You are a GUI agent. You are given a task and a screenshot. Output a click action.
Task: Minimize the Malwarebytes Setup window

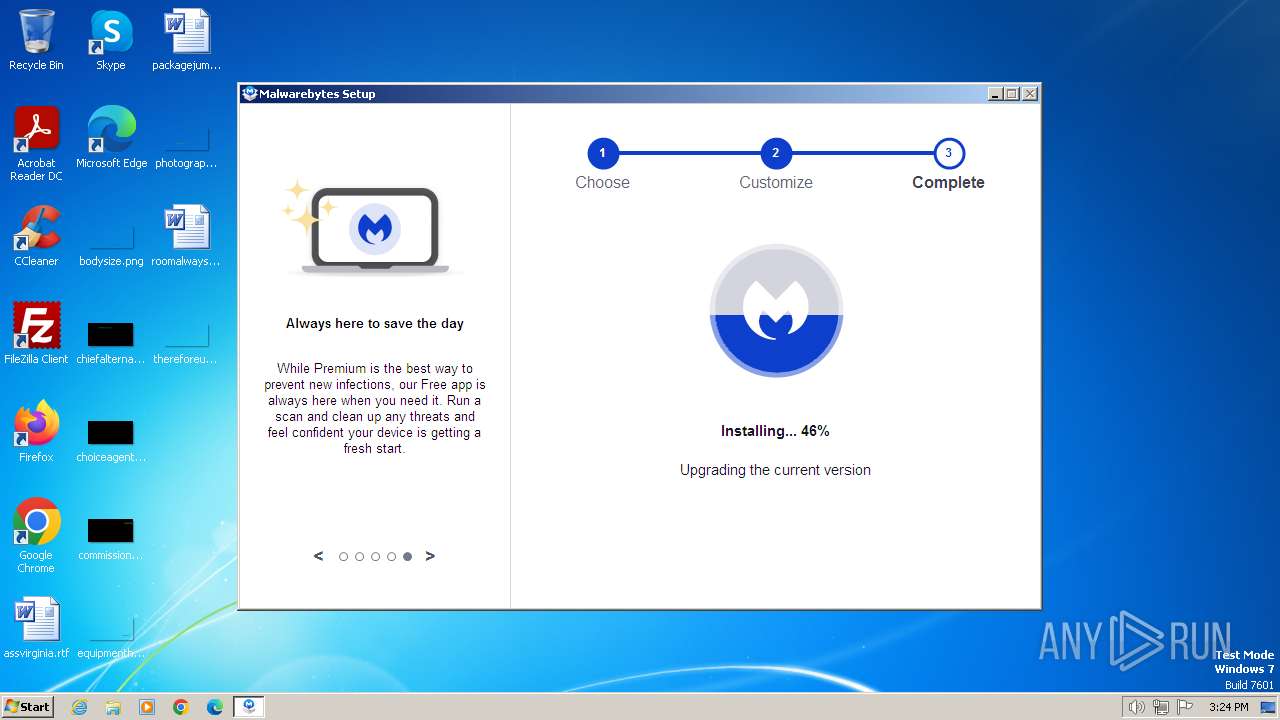[995, 94]
